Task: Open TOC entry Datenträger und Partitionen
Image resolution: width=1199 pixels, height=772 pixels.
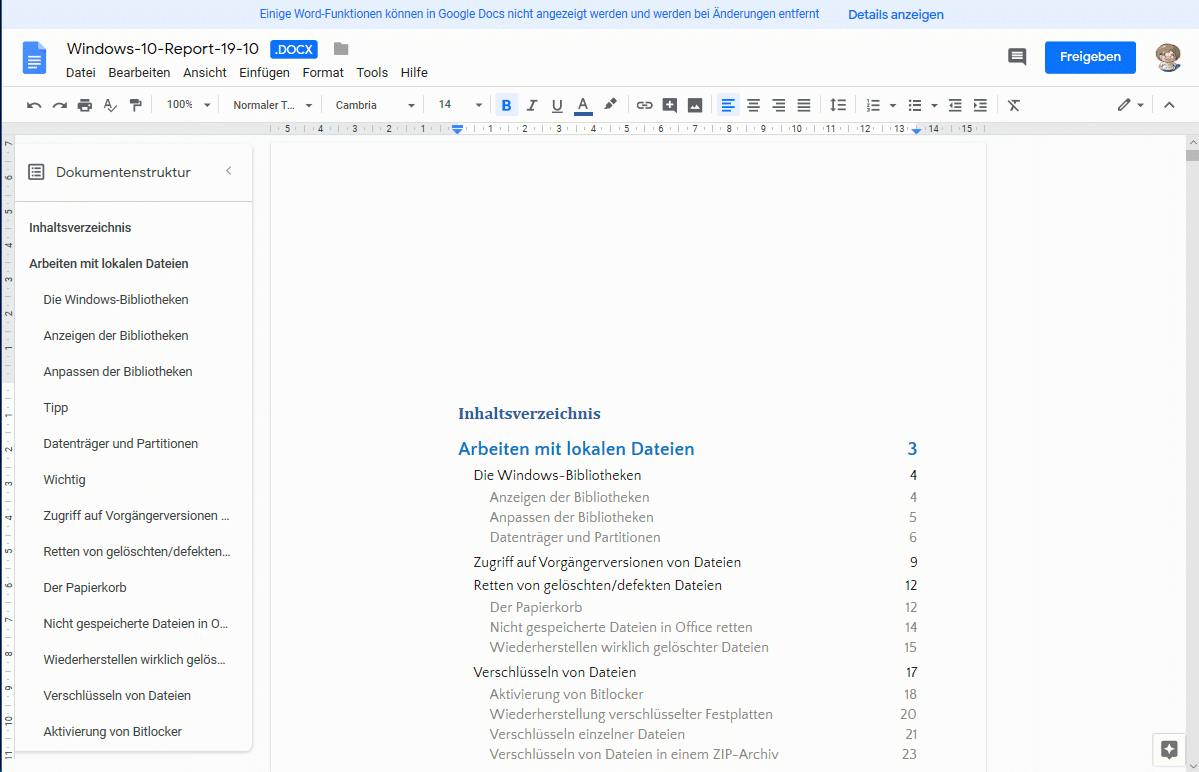Action: click(575, 537)
